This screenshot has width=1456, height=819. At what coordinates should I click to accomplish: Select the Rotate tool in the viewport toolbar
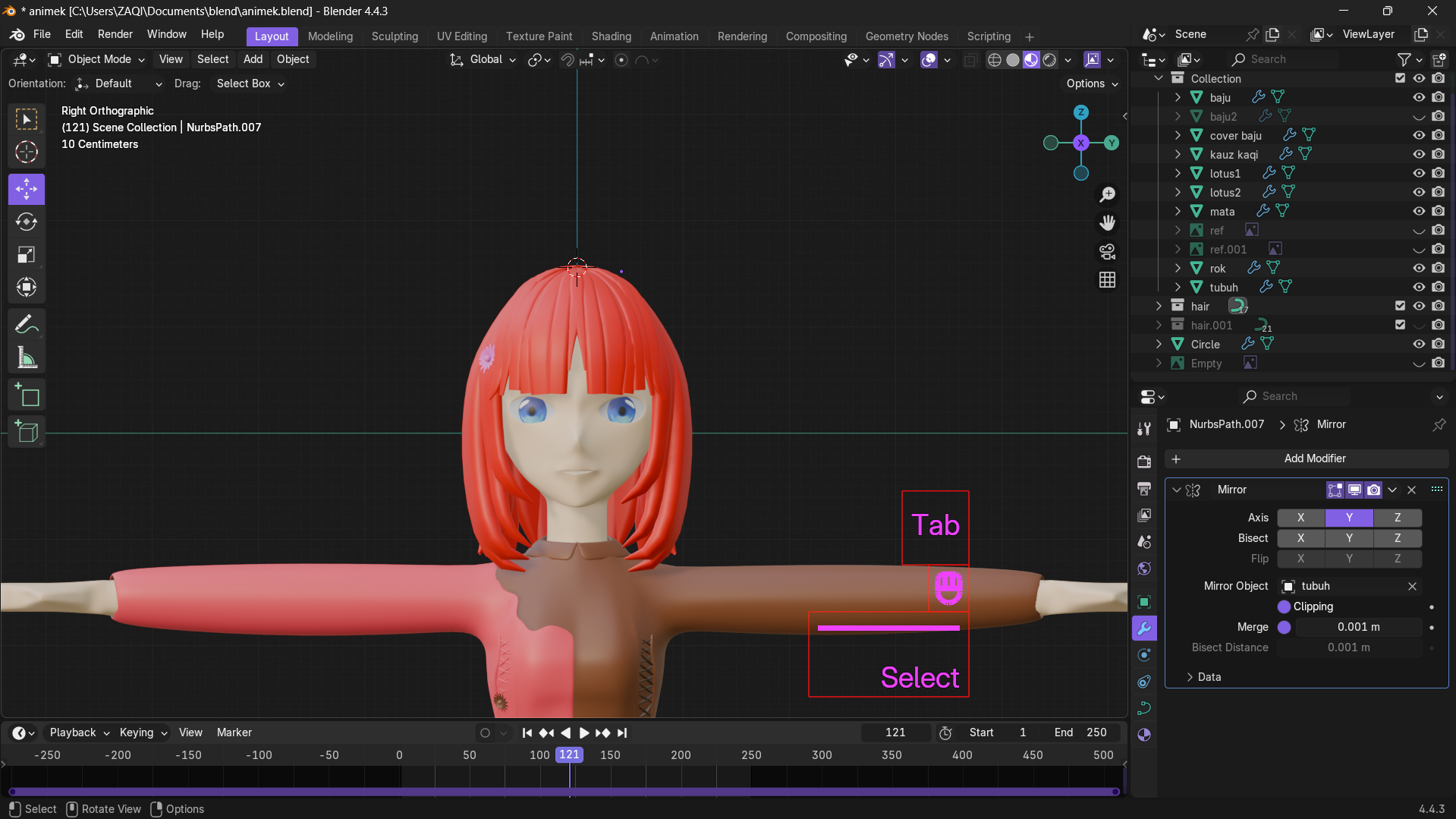point(27,222)
